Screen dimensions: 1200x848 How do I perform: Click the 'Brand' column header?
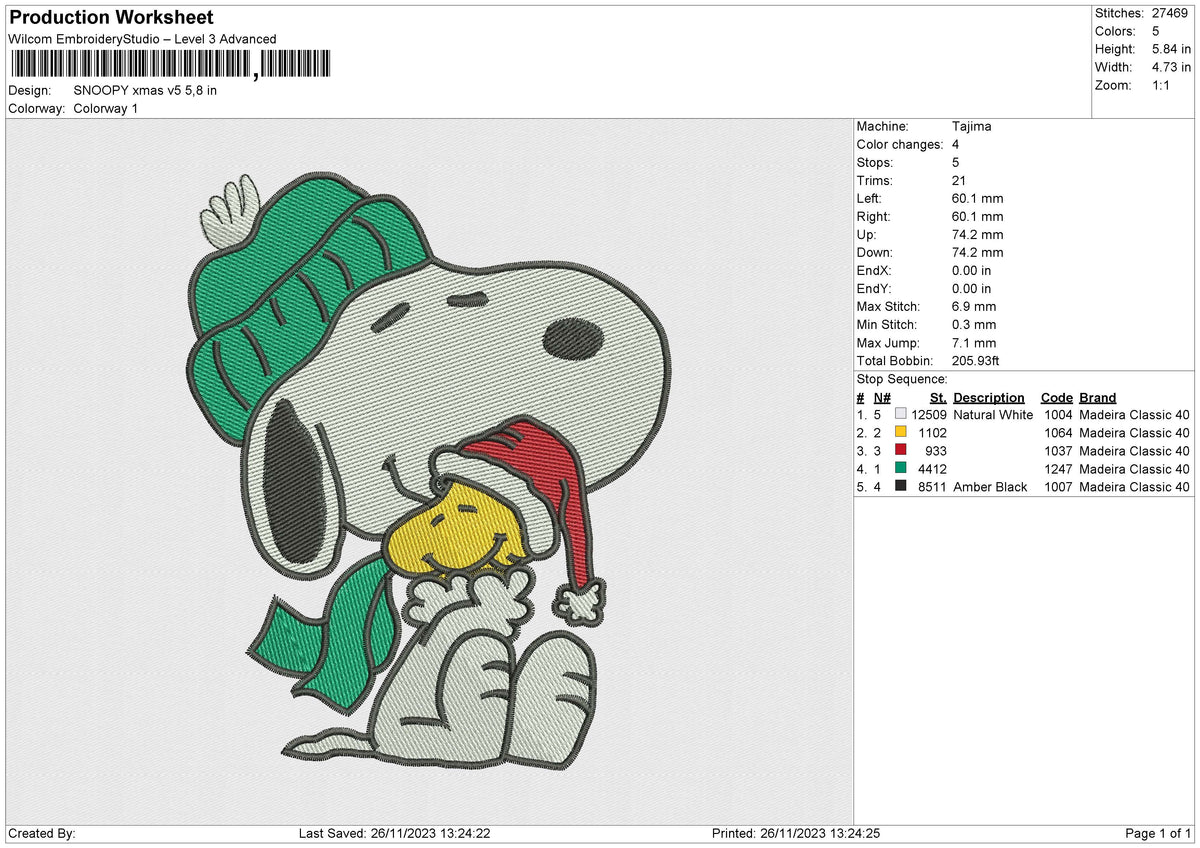point(1098,398)
